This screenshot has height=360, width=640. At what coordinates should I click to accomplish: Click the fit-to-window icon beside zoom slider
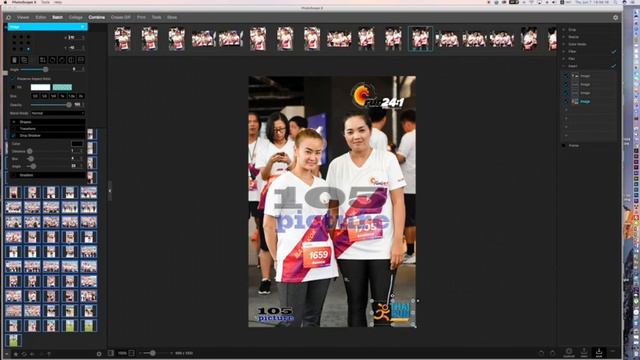(131, 353)
